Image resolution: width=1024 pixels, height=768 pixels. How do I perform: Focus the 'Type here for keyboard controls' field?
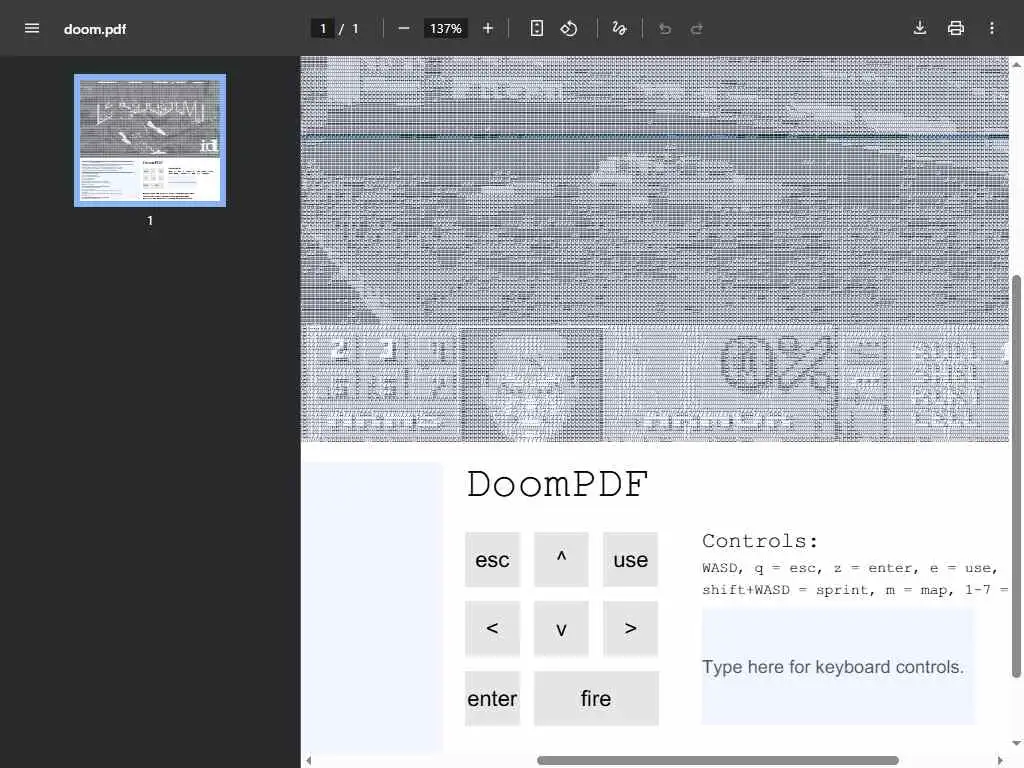click(838, 667)
